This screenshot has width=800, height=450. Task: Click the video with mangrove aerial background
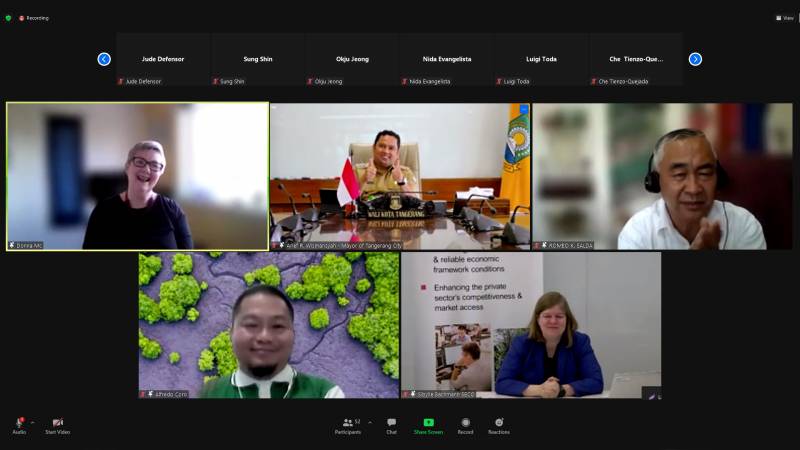pos(268,325)
